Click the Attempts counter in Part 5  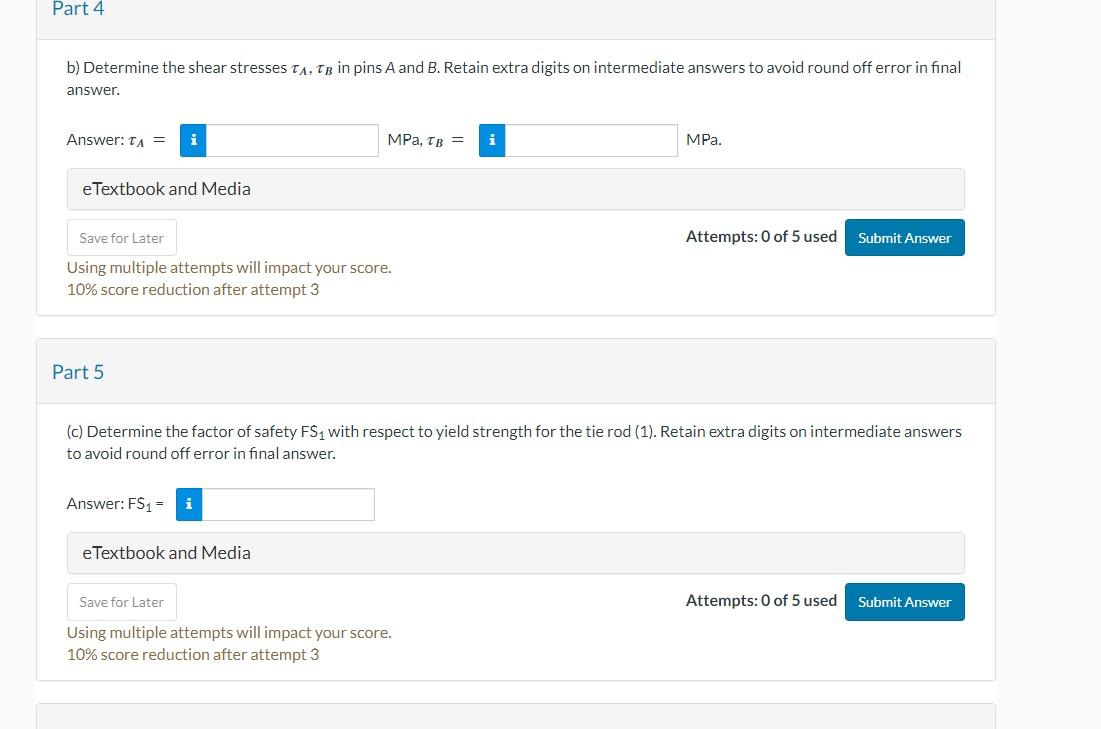(x=761, y=600)
